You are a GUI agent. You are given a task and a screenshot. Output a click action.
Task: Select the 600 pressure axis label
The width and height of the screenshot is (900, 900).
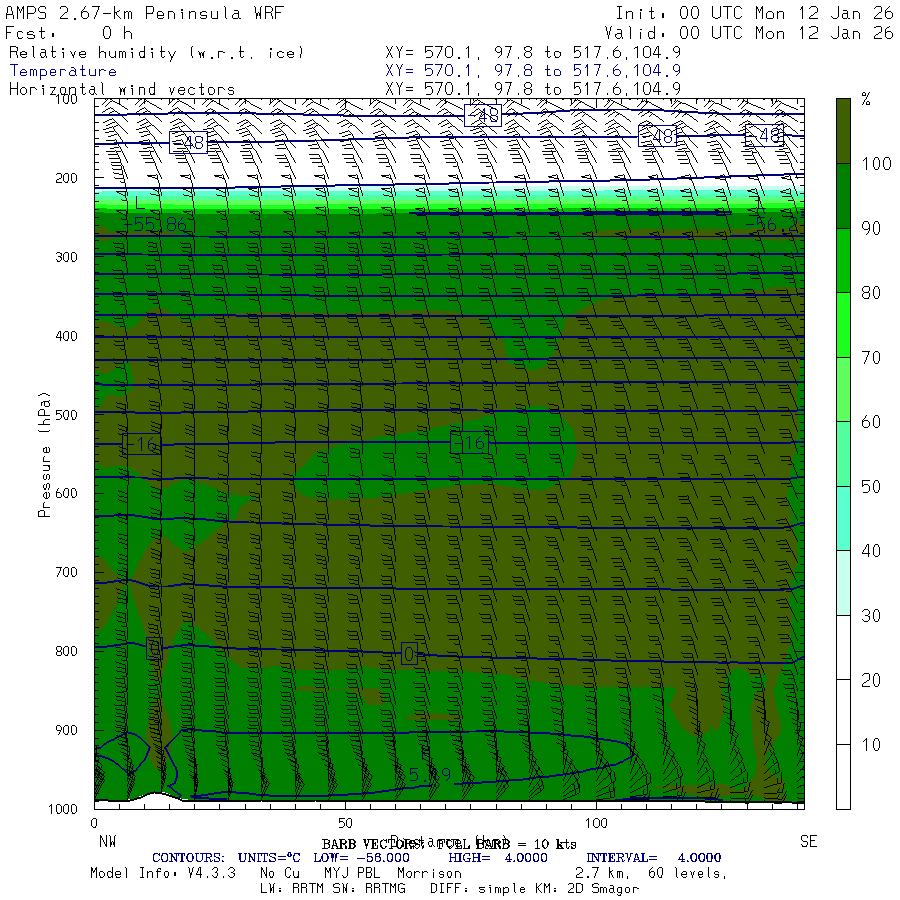click(66, 493)
